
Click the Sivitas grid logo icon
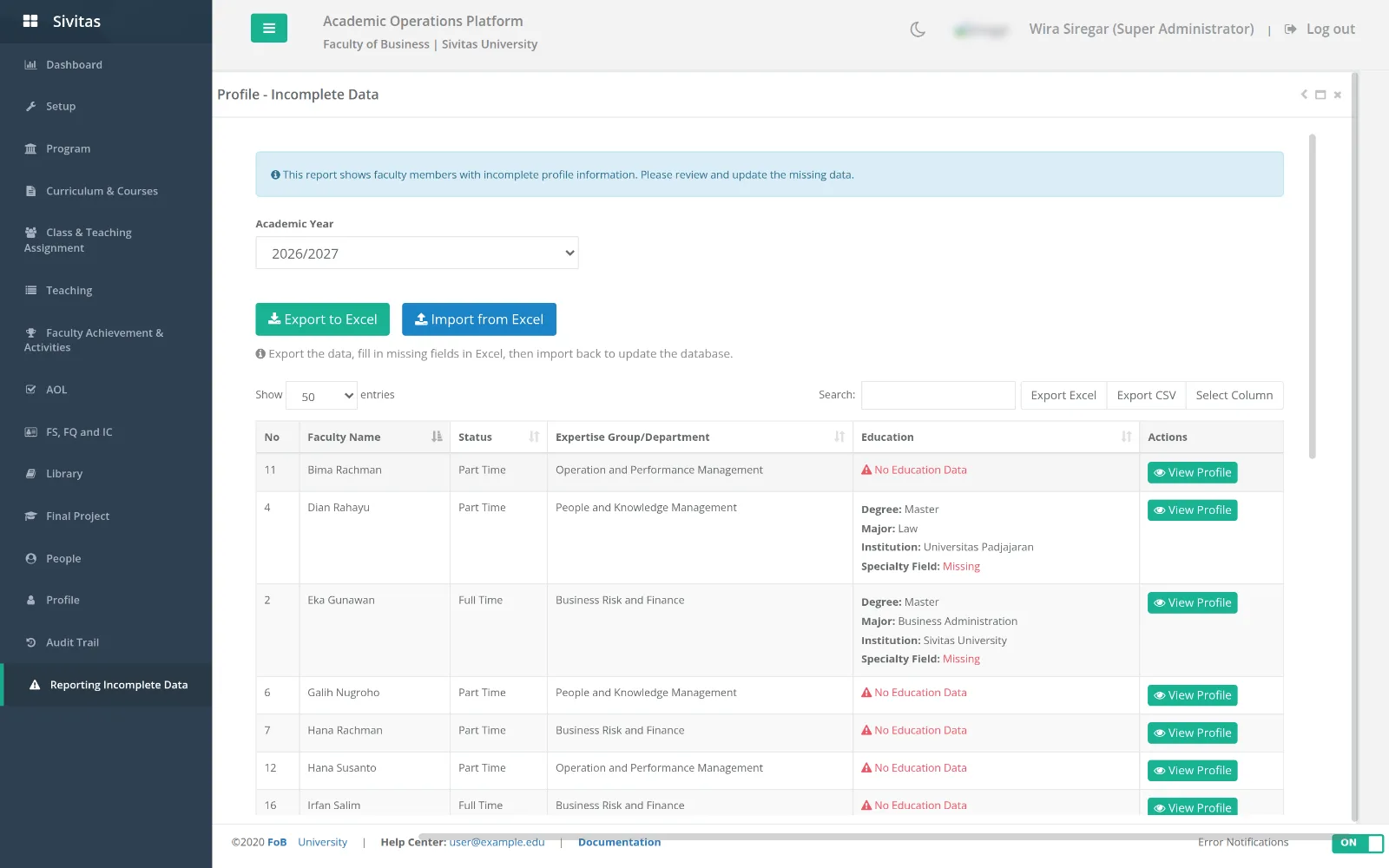(x=30, y=21)
